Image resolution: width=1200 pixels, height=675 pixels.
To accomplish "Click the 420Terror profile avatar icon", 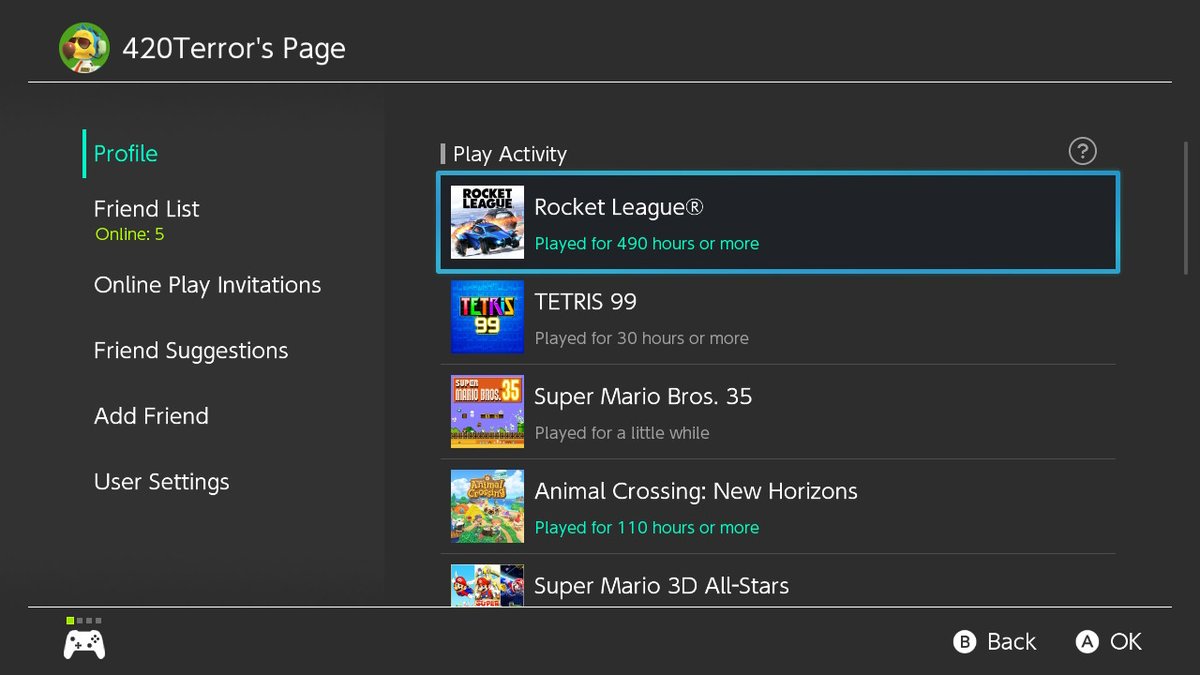I will coord(84,48).
